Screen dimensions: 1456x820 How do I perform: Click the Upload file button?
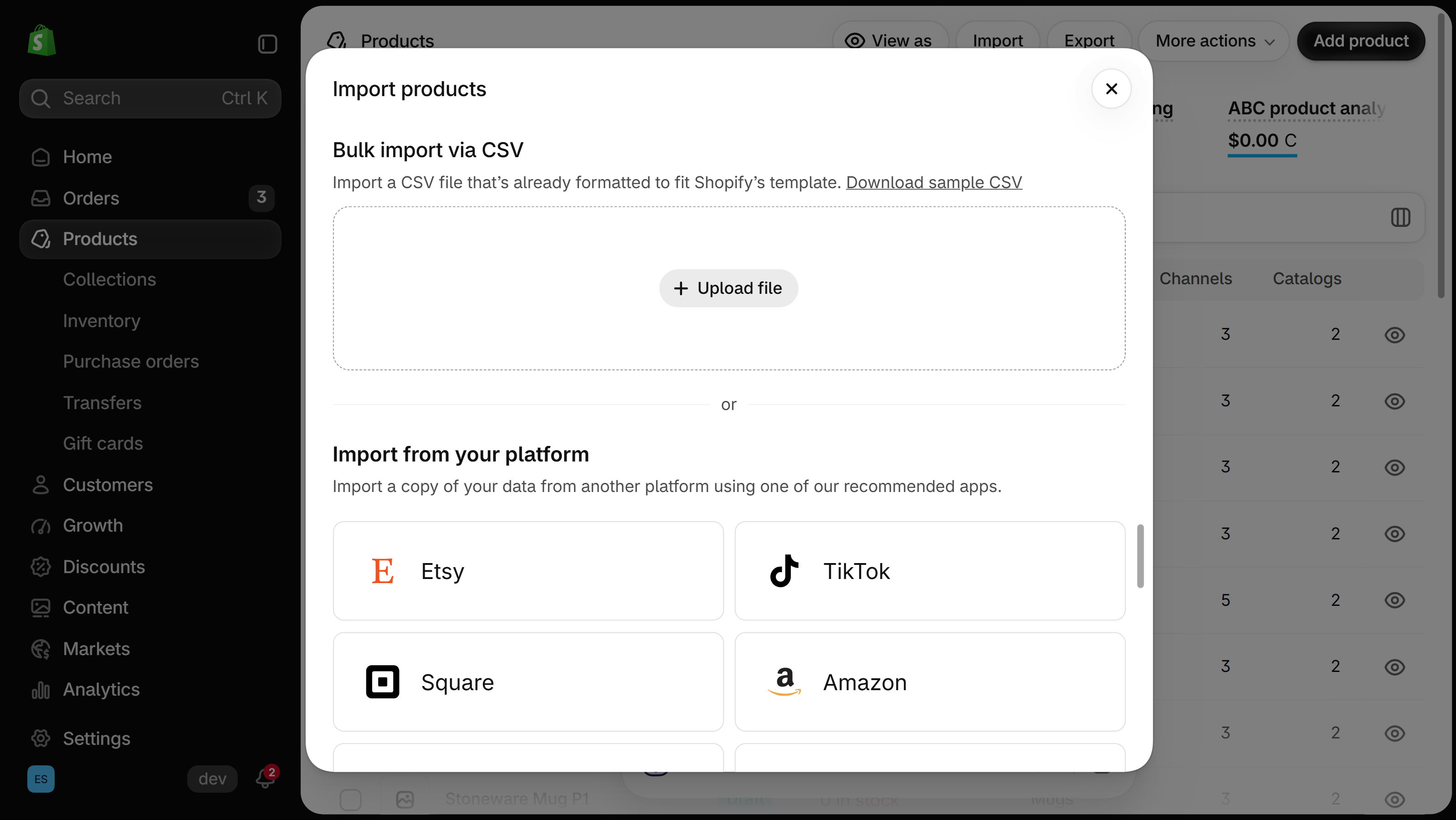(x=728, y=288)
